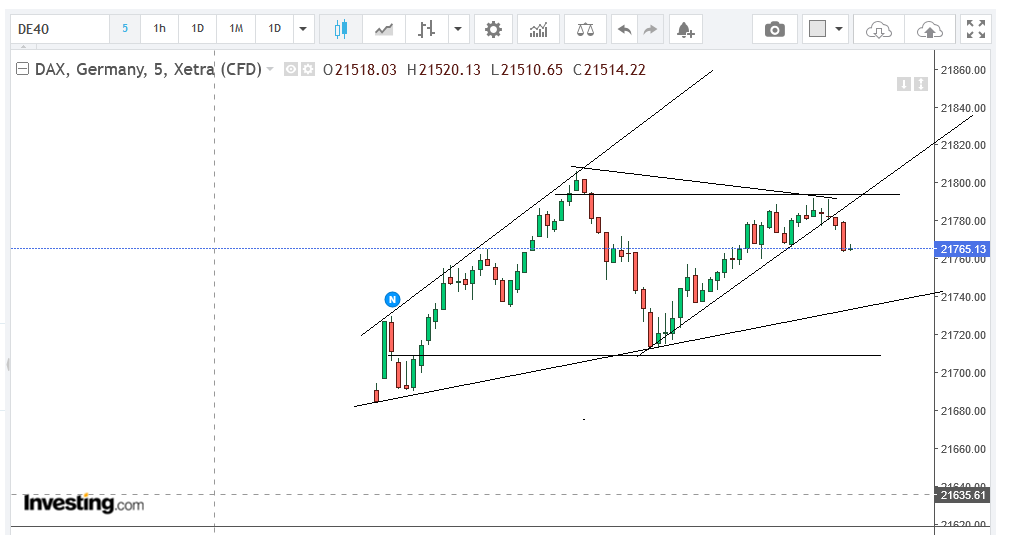The image size is (1022, 535).
Task: Enter fullscreen mode
Action: (x=976, y=29)
